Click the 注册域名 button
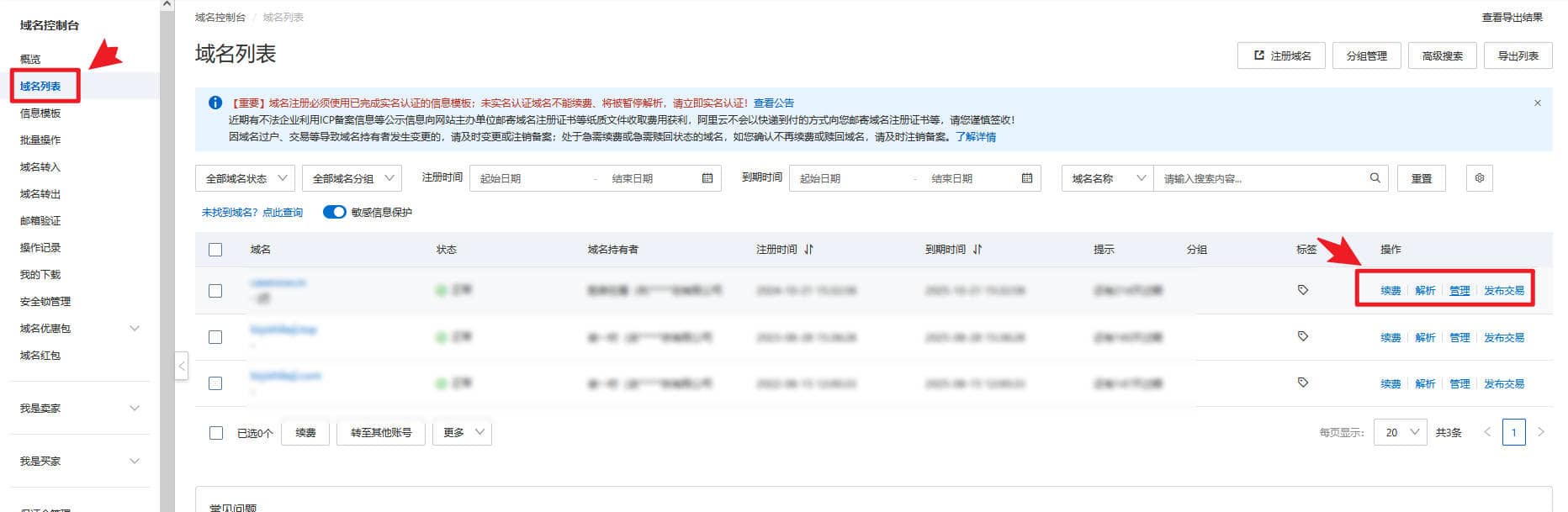This screenshot has height=512, width=1568. (1281, 56)
